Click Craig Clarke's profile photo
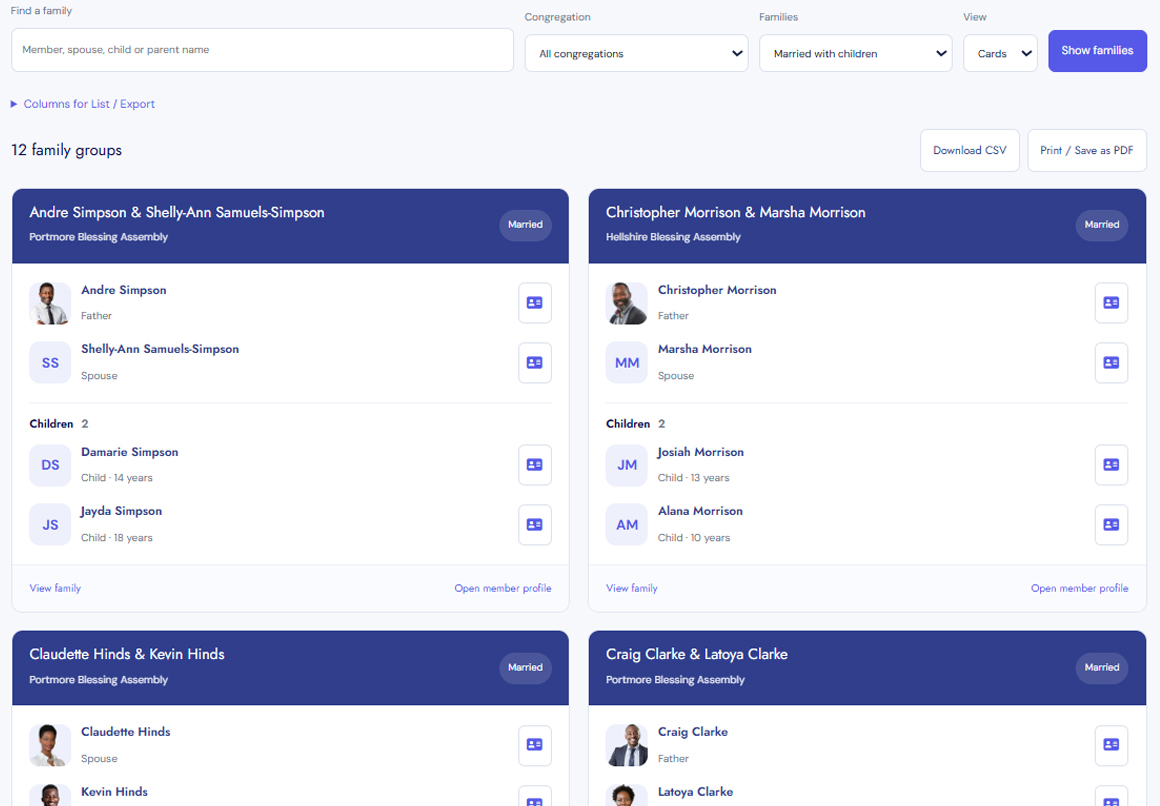The height and width of the screenshot is (806, 1160). click(627, 745)
